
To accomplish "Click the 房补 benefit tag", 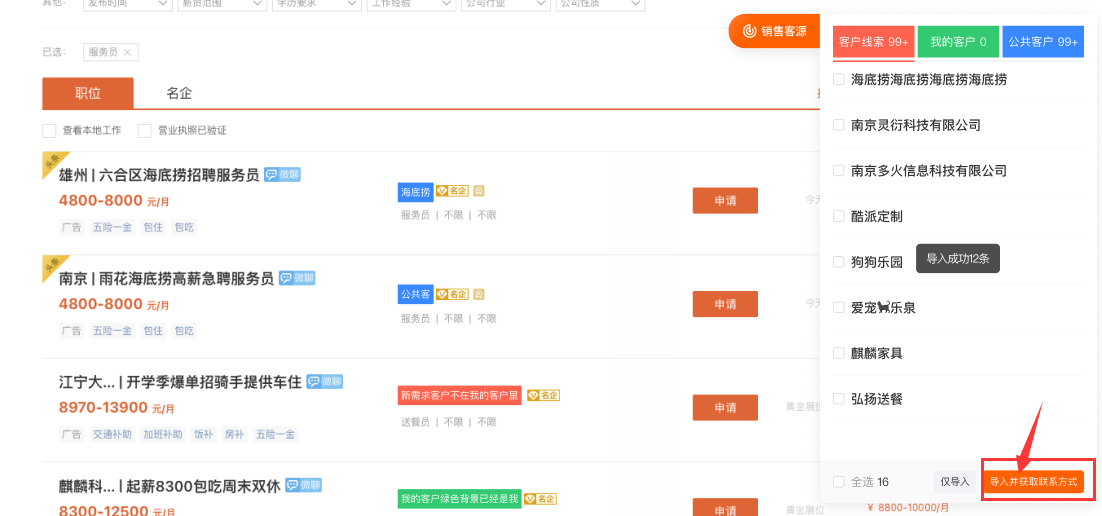I will pos(233,434).
